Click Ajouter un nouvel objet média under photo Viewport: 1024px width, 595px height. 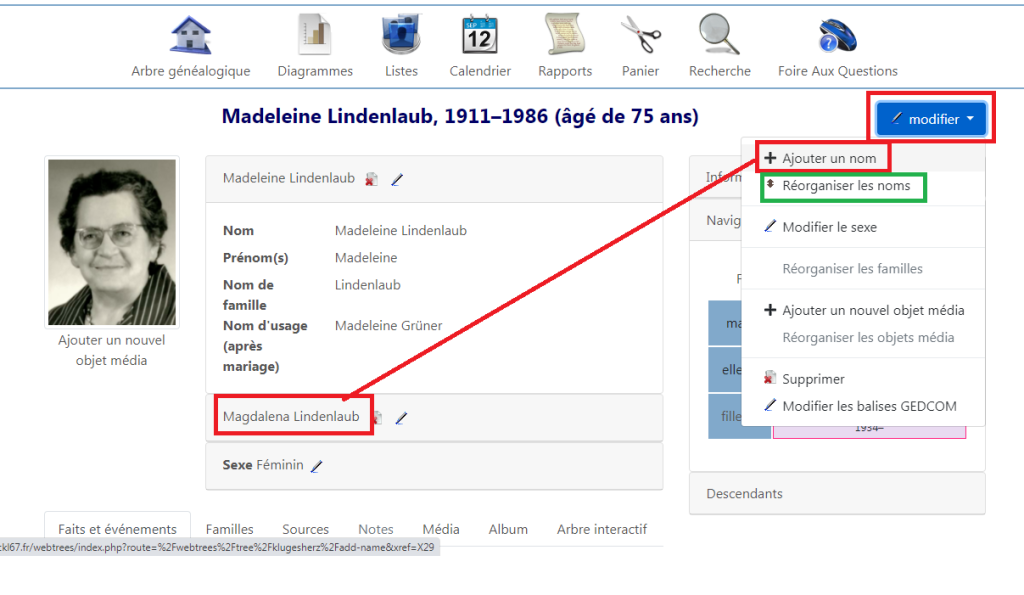111,350
